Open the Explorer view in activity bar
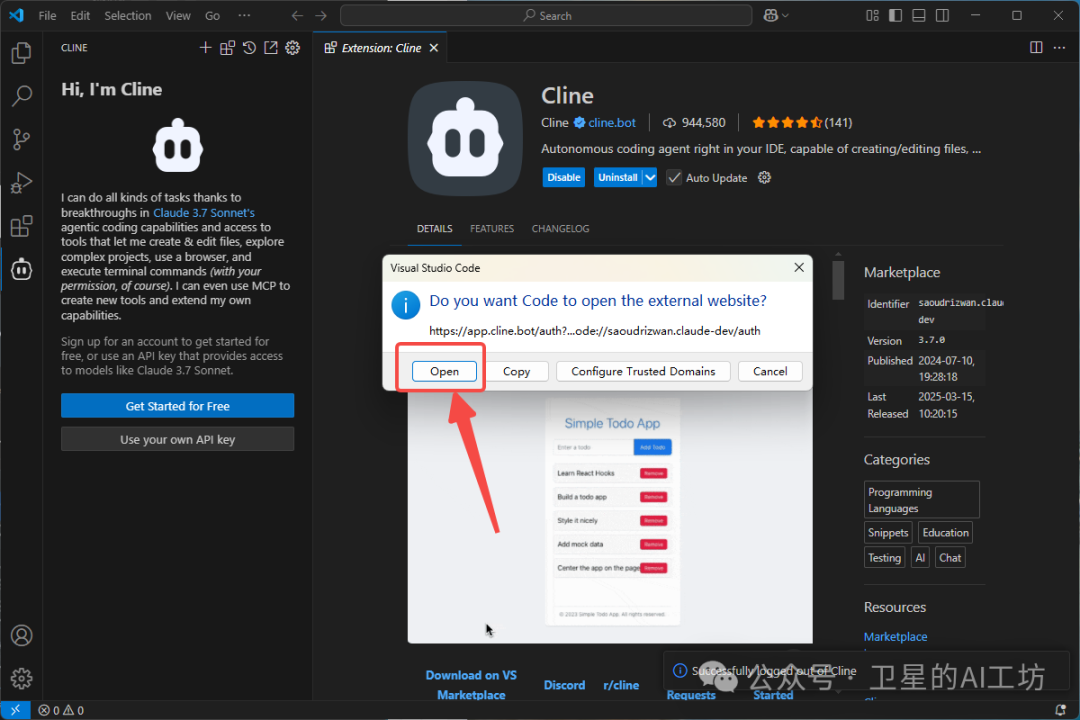Image resolution: width=1080 pixels, height=720 pixels. coord(21,53)
